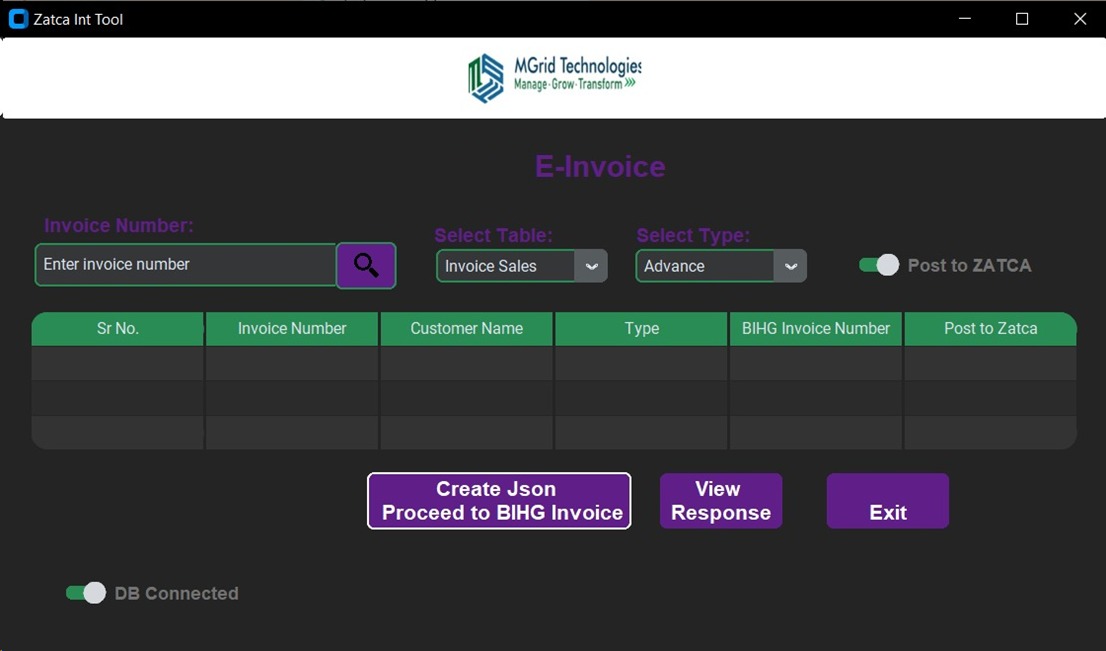1106x651 pixels.
Task: Click the Zatca Int Tool app icon
Action: 18,19
